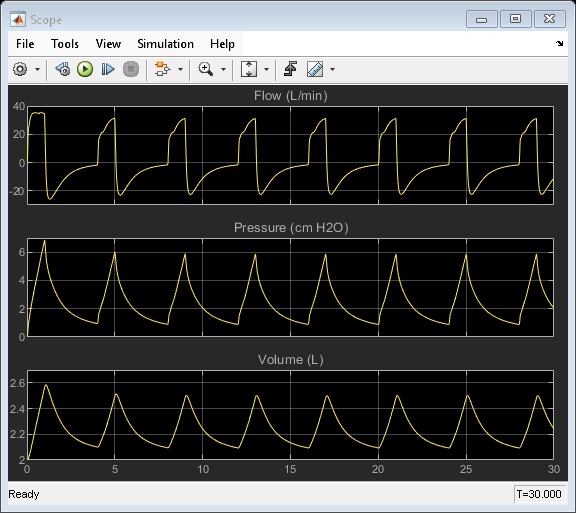576x513 pixels.
Task: Run the simulation with the green play button
Action: click(x=85, y=69)
